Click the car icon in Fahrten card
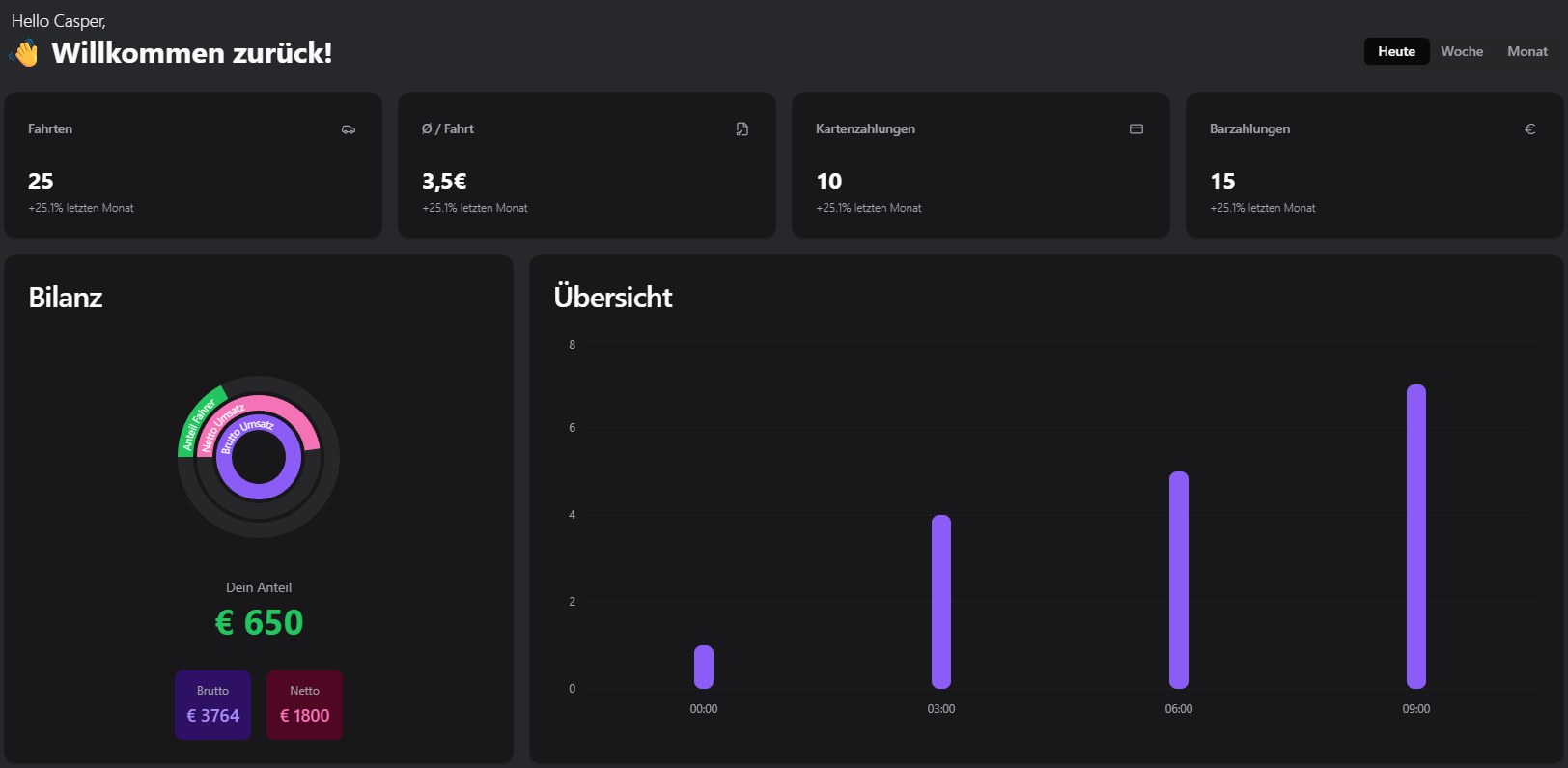 [x=349, y=129]
